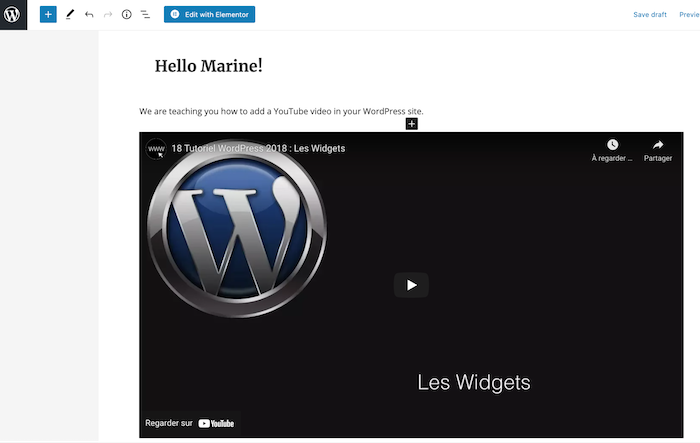Click the www channel avatar in the video

click(156, 149)
